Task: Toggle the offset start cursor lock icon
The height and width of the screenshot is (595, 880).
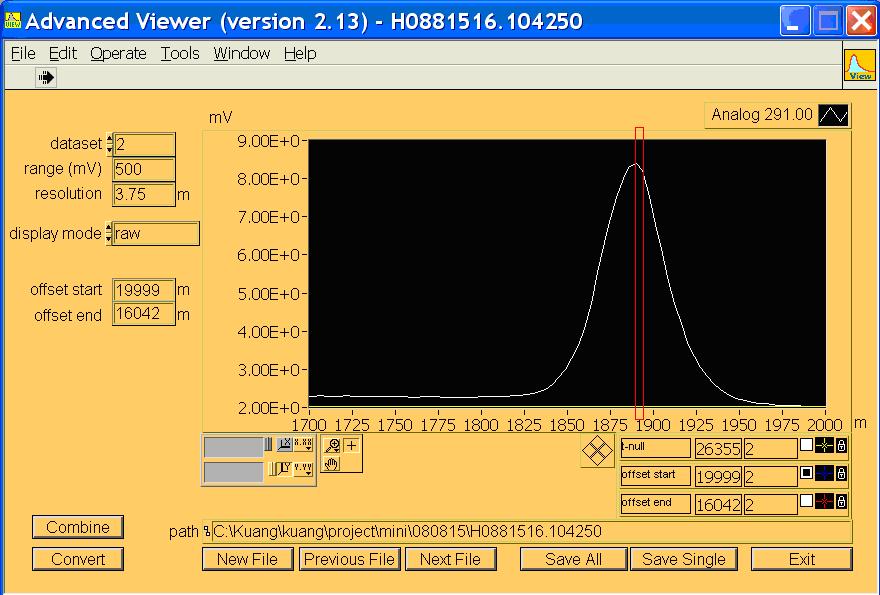Action: pyautogui.click(x=841, y=473)
